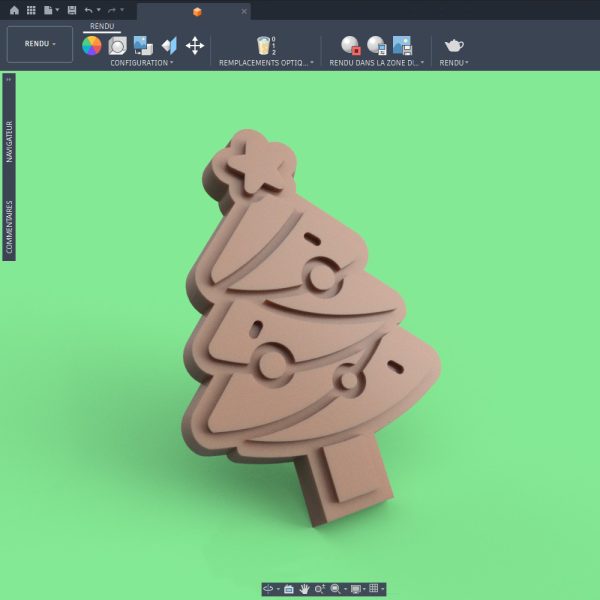Open the apps grid icon
Screen dimensions: 600x600
tap(31, 10)
